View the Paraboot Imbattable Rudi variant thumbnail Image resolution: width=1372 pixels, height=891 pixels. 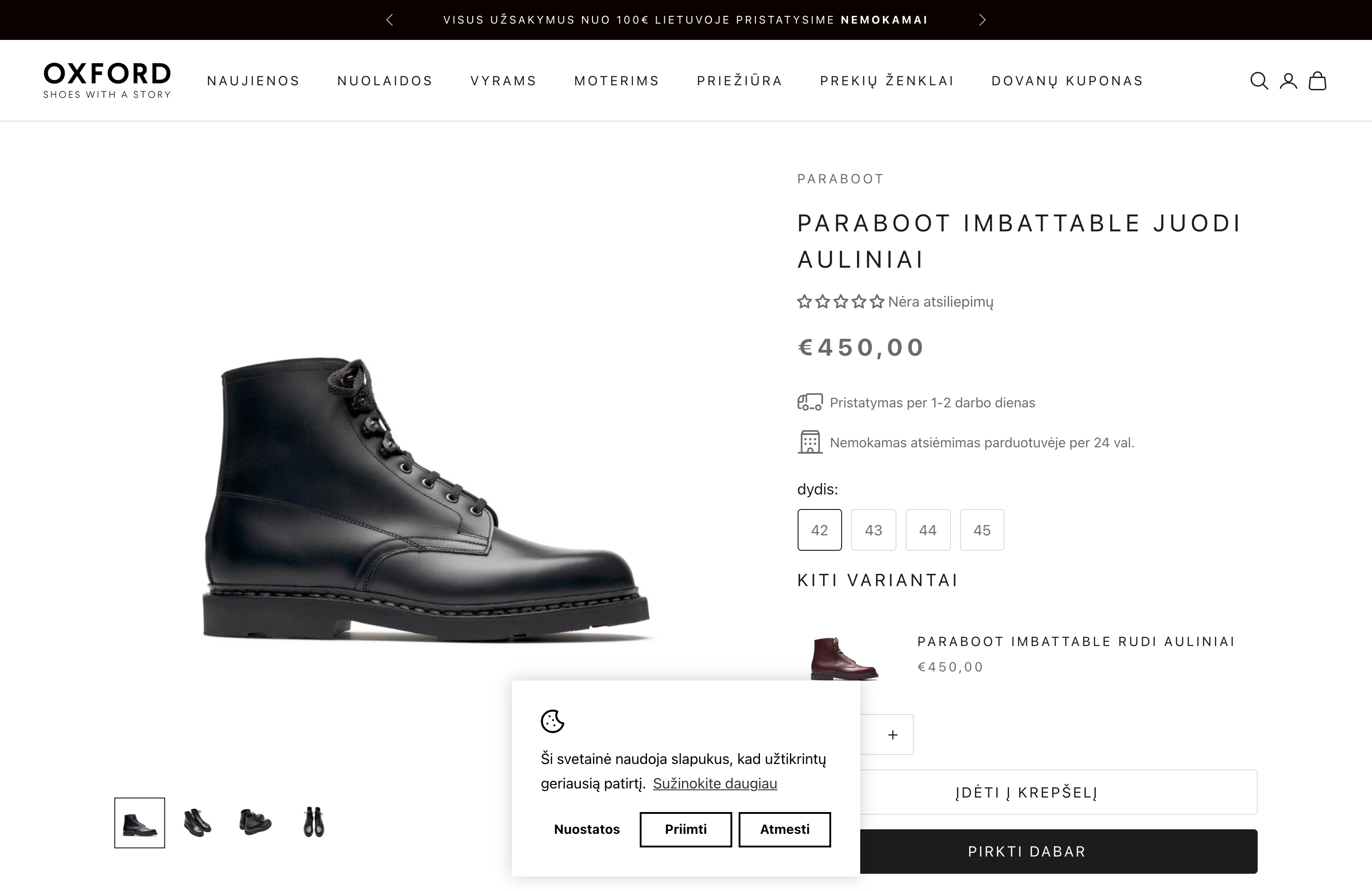point(844,658)
